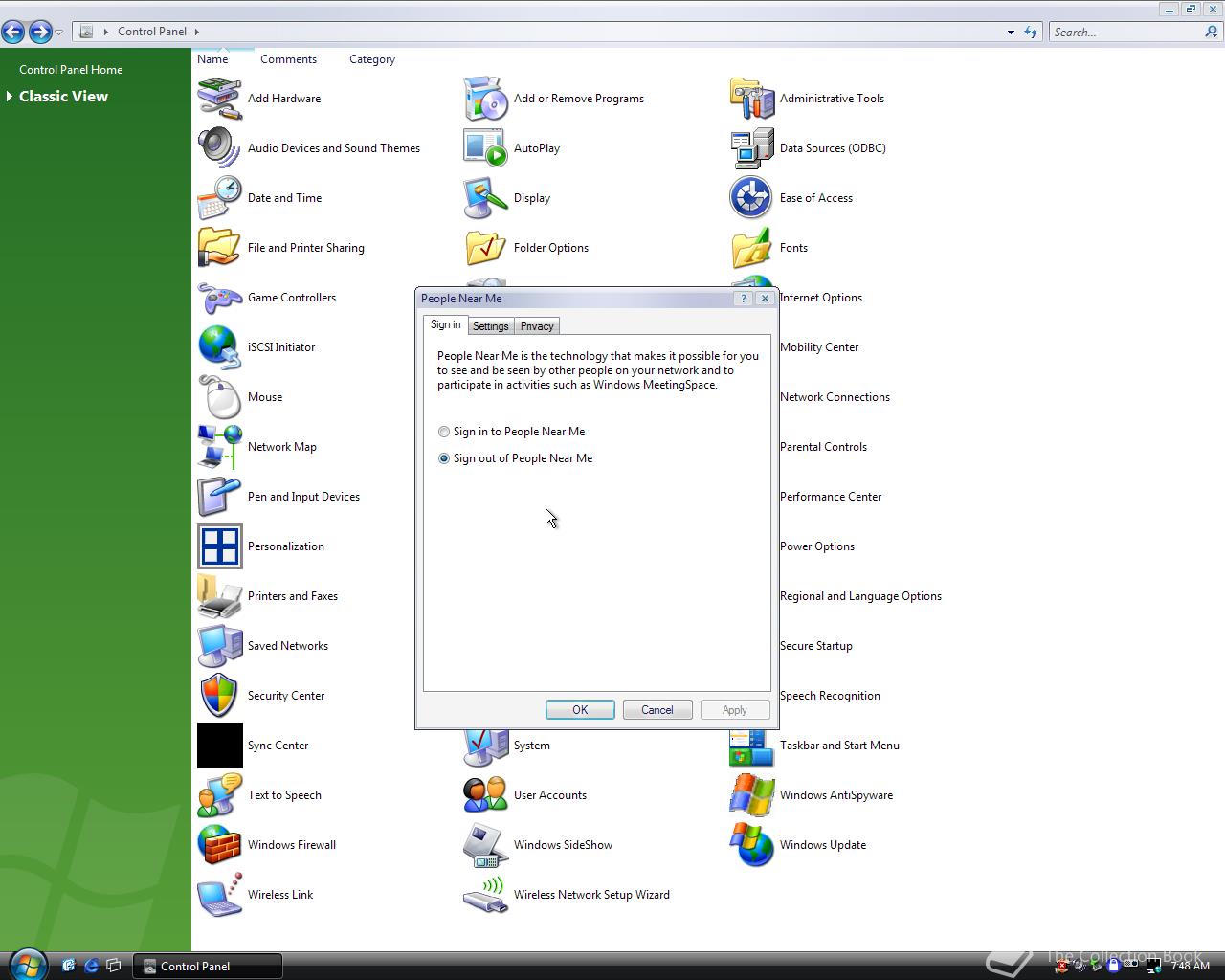1225x980 pixels.
Task: Select Classic View in sidebar
Action: 63,97
